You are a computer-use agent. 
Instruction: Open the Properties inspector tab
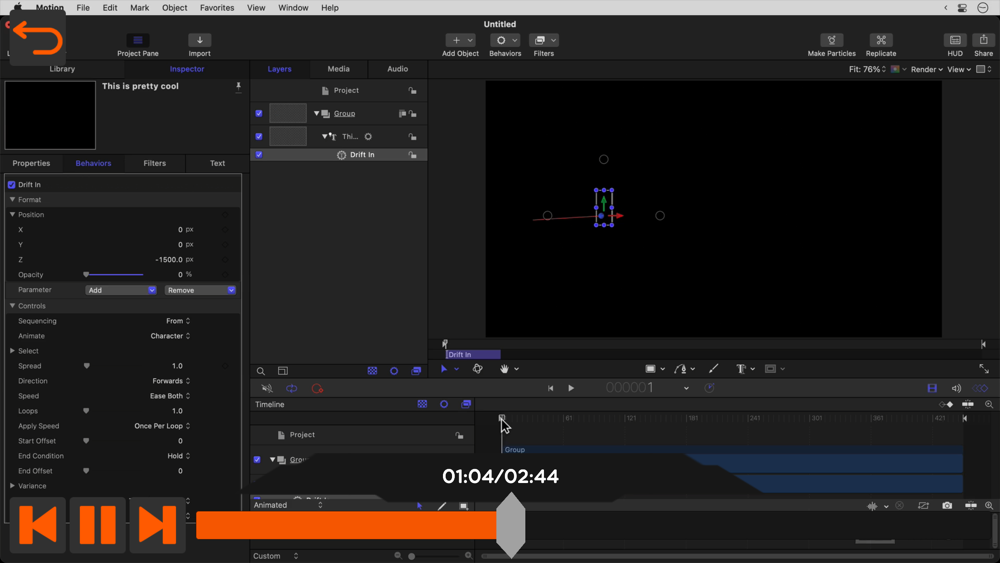pos(31,163)
